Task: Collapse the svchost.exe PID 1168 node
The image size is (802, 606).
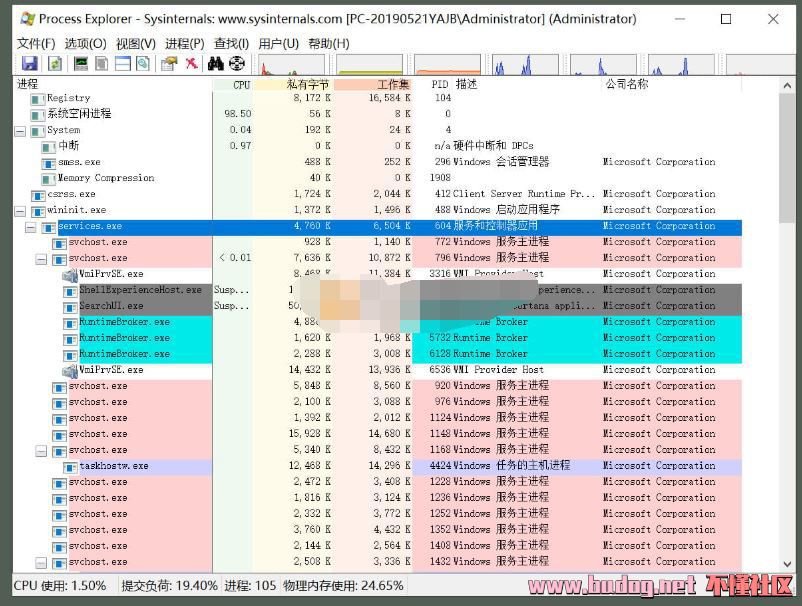Action: pyautogui.click(x=41, y=452)
